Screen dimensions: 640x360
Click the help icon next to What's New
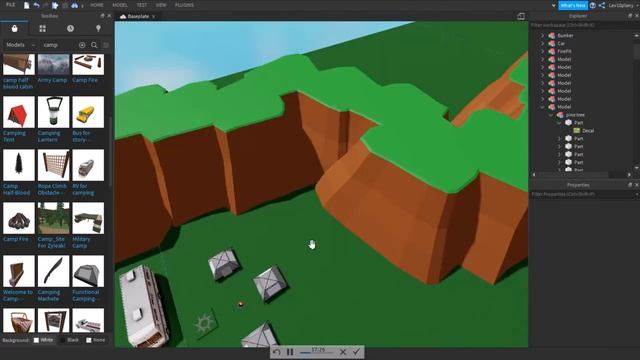(593, 5)
